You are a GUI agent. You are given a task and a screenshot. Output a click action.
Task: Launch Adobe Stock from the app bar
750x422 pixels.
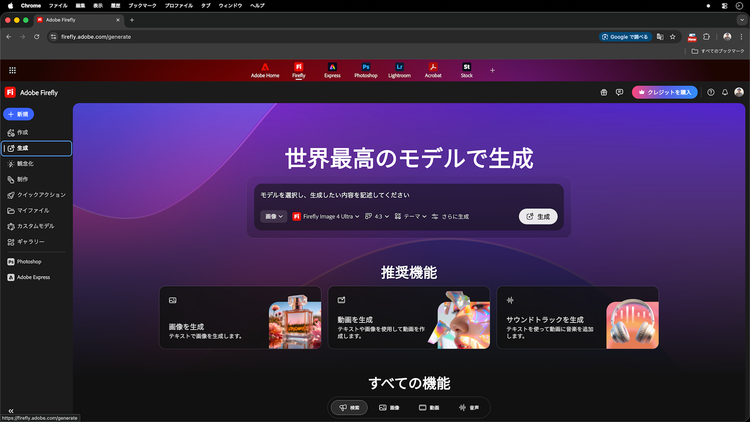coord(466,69)
